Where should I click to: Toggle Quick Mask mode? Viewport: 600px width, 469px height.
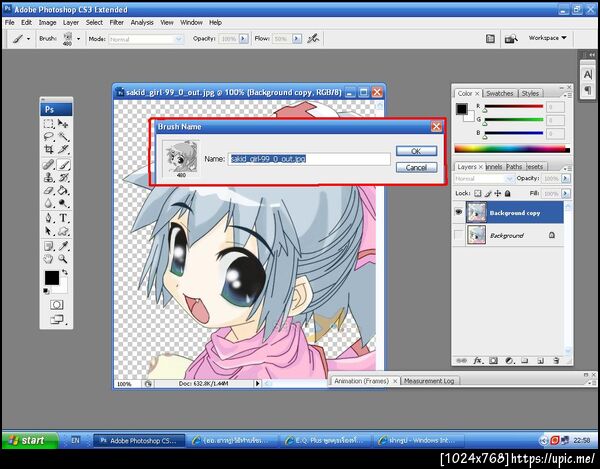(57, 305)
